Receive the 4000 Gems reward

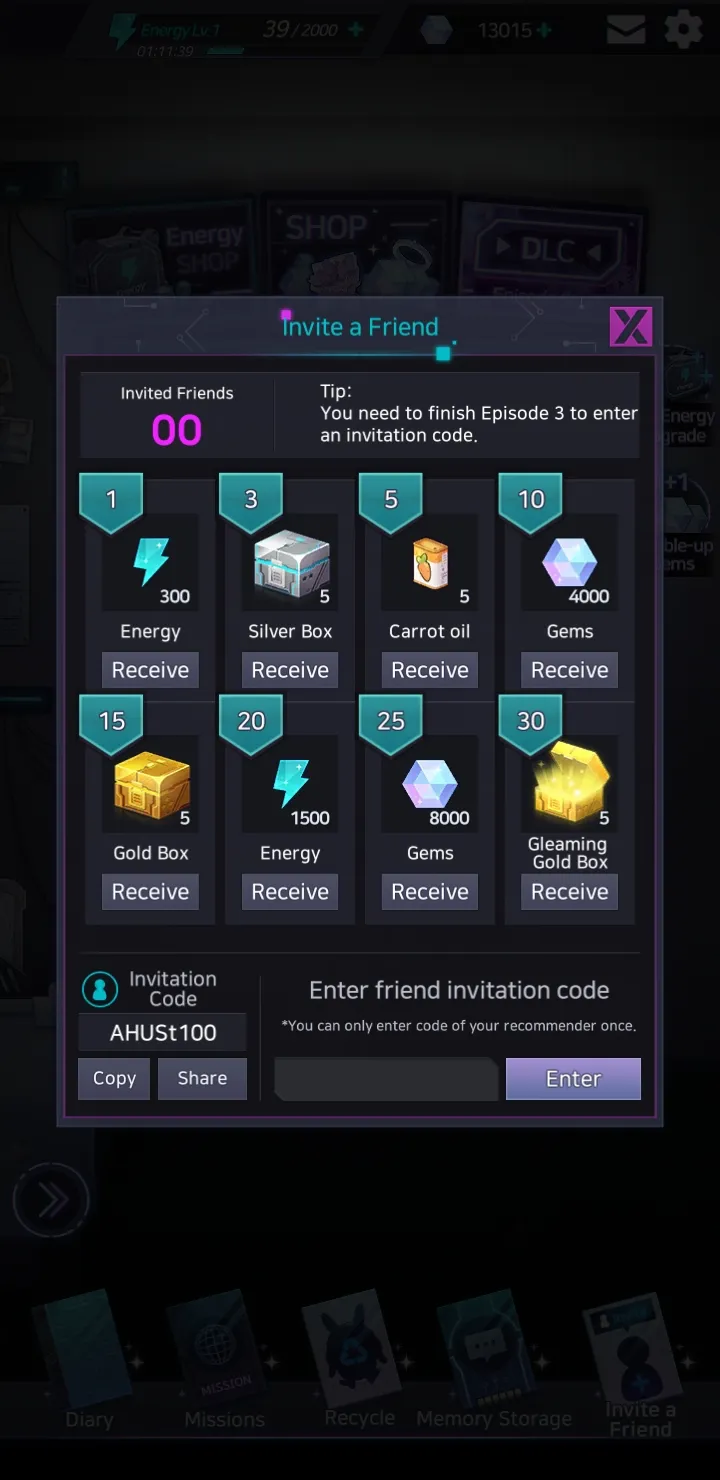tap(569, 670)
